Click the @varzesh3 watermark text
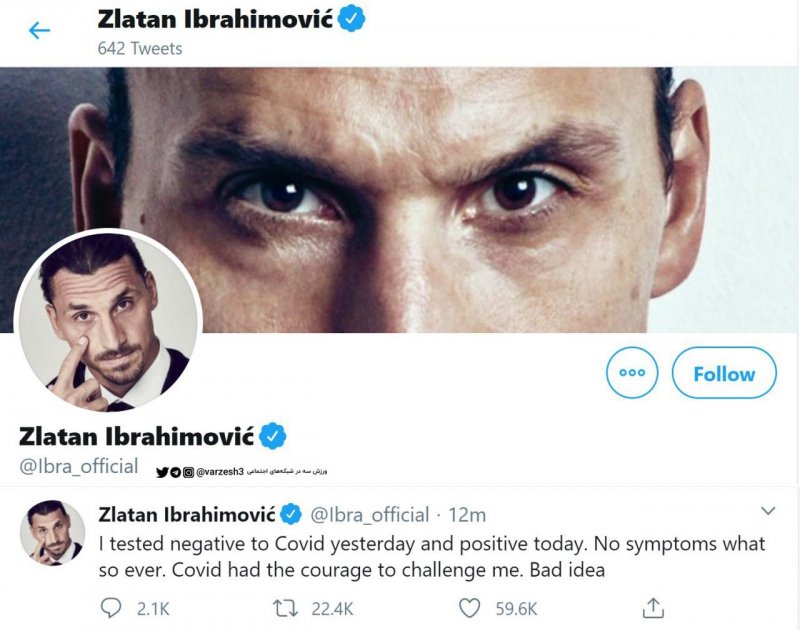 tap(219, 471)
